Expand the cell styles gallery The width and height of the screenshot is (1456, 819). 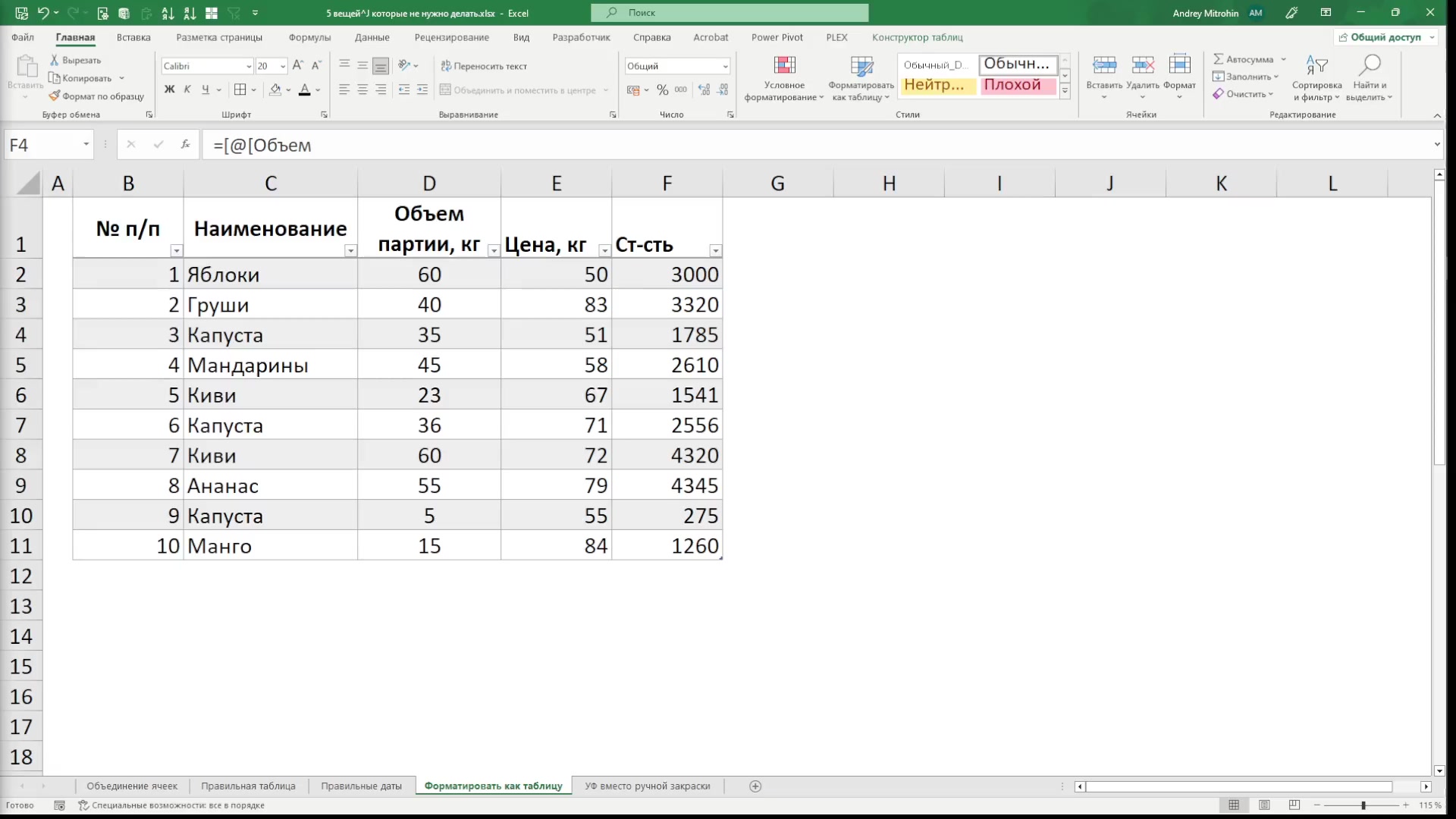pyautogui.click(x=1065, y=91)
